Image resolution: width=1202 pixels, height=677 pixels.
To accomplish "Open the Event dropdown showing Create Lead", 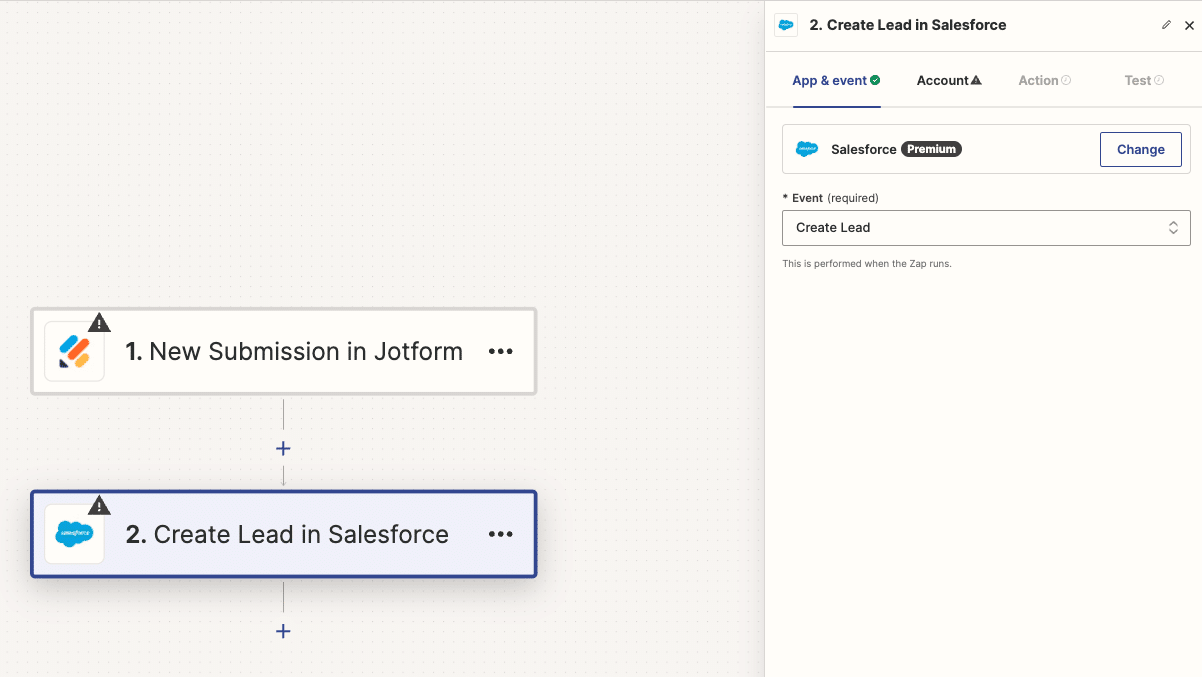I will [x=986, y=228].
